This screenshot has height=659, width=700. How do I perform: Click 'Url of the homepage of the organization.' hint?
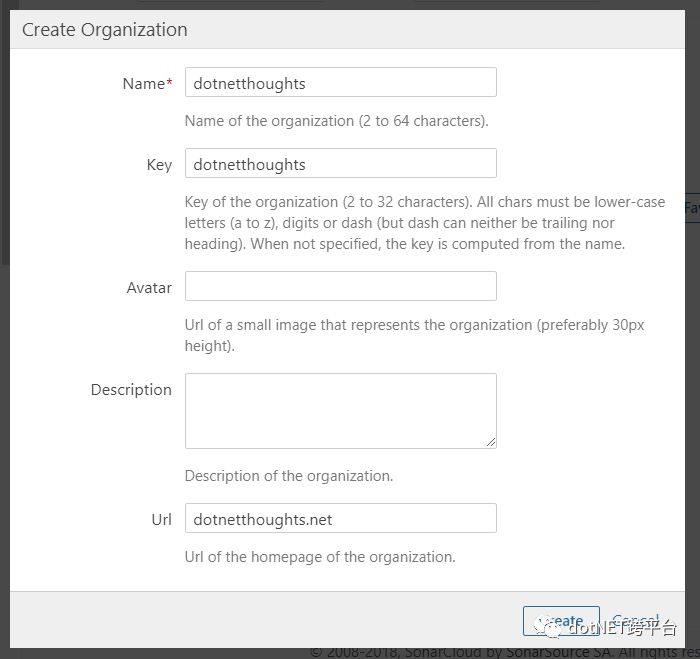[x=320, y=557]
